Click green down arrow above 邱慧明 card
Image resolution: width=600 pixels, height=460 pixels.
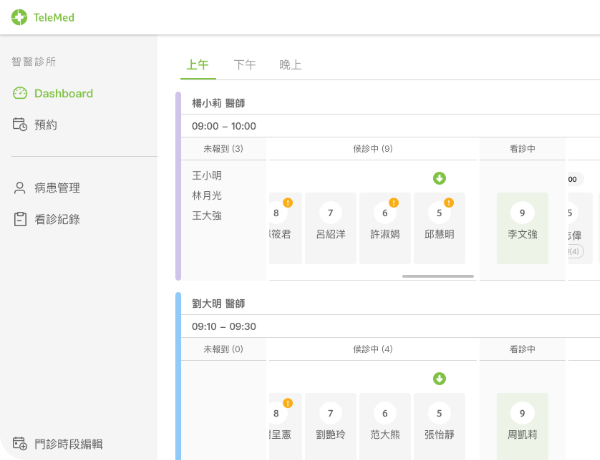tap(439, 178)
